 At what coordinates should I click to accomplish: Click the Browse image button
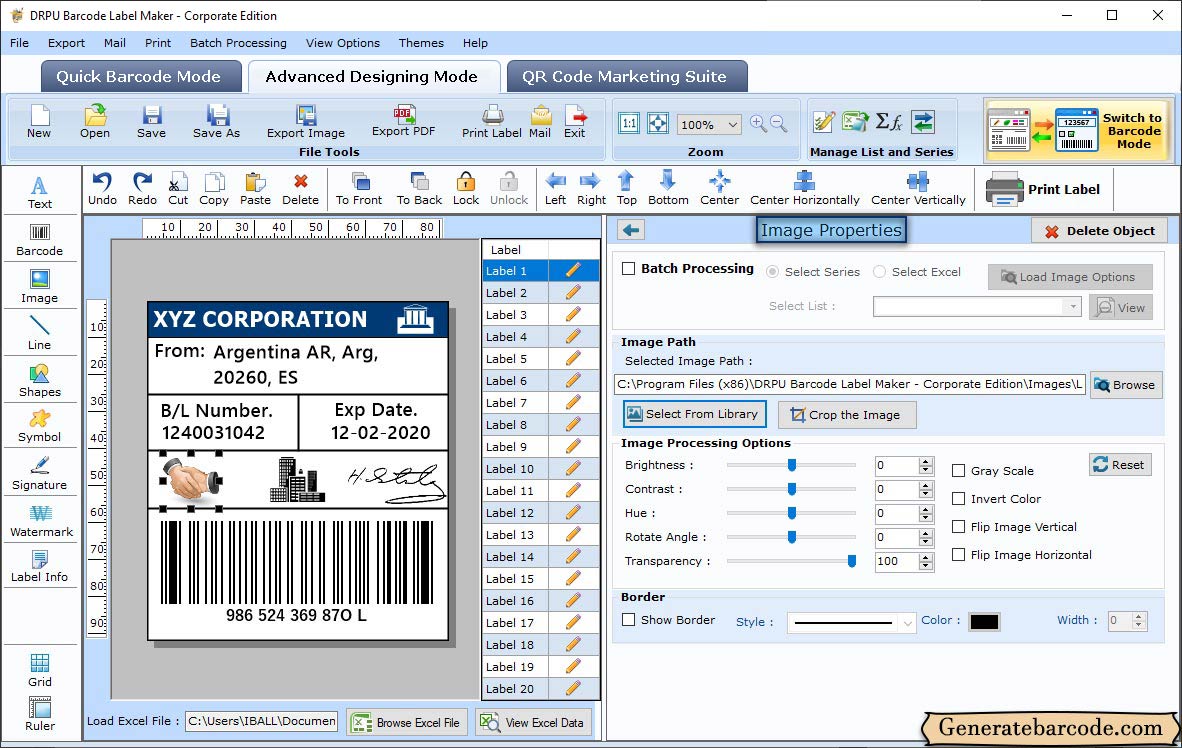tap(1125, 385)
